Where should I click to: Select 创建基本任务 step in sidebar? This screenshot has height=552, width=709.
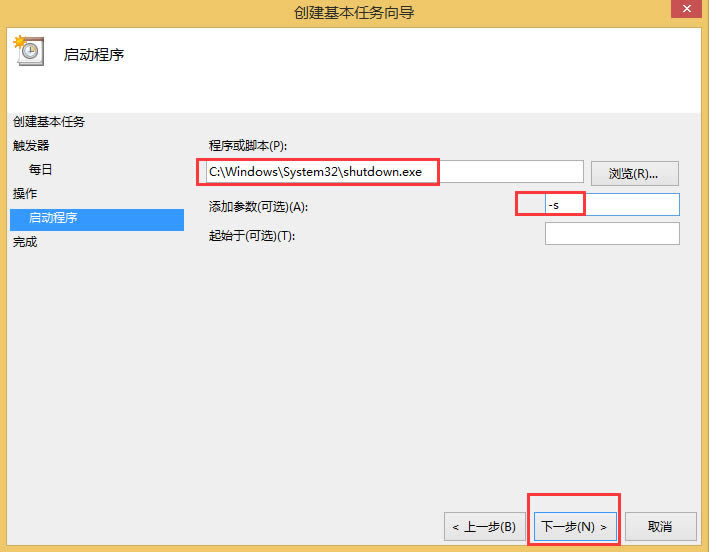click(49, 122)
